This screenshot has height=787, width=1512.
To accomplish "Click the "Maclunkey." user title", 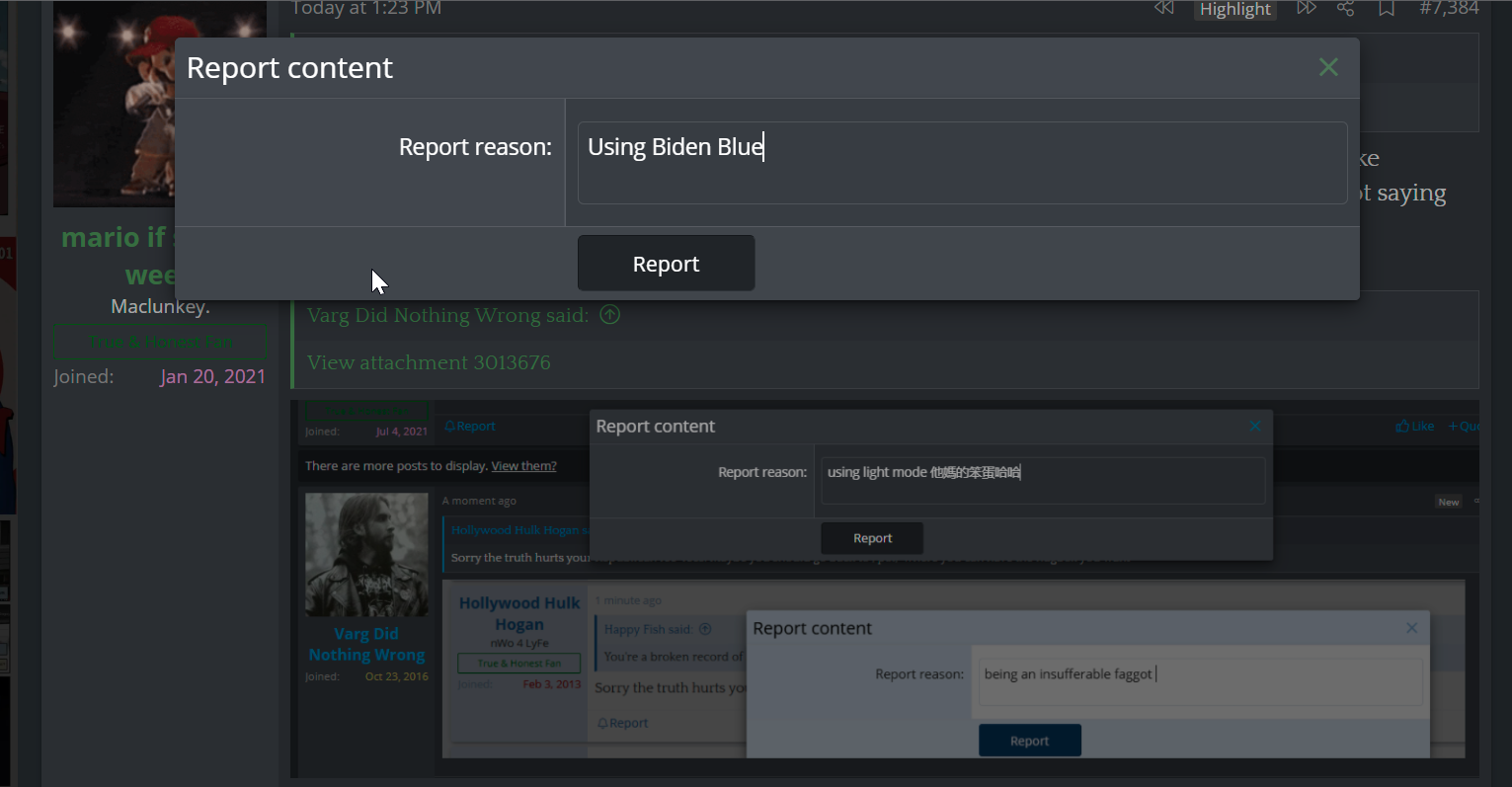I will (x=160, y=306).
